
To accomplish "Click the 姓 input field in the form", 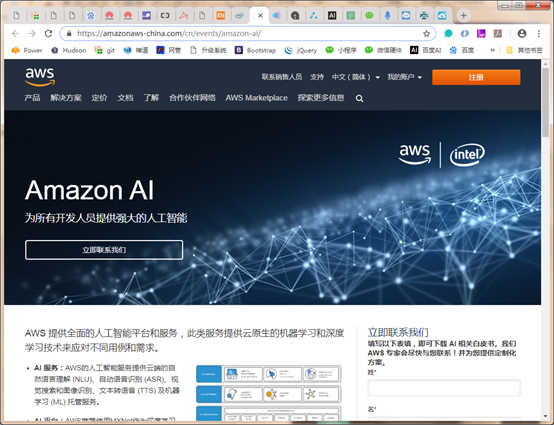I will tap(444, 388).
